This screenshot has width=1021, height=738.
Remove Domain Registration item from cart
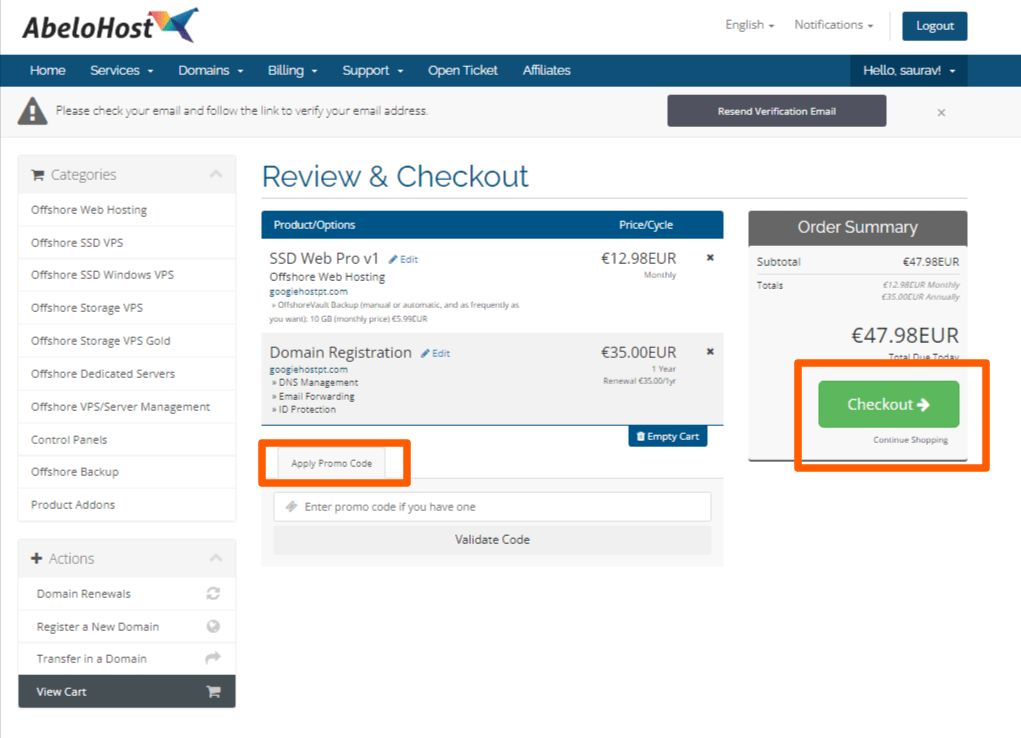click(710, 351)
